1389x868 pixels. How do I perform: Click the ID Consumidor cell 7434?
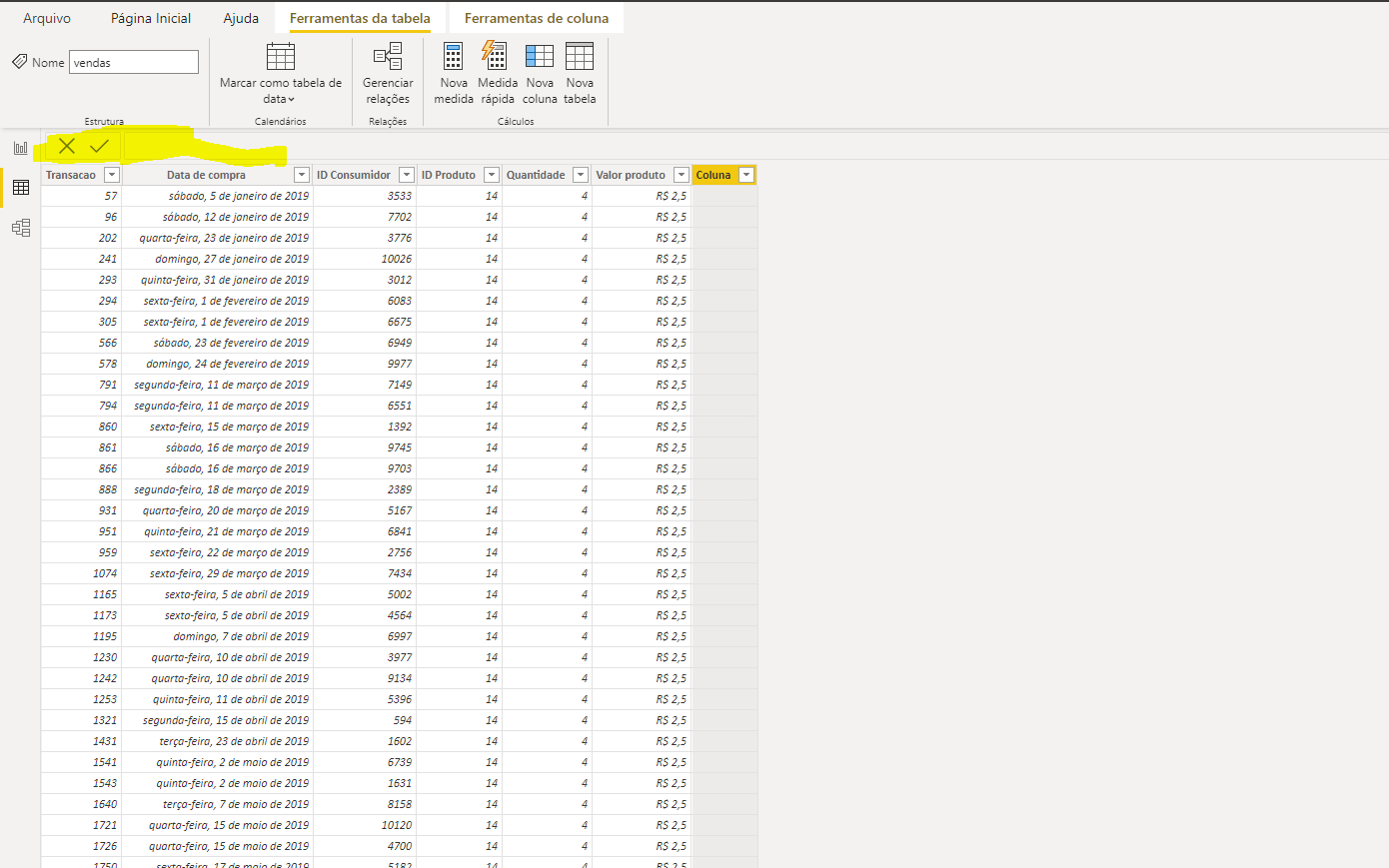pos(365,573)
